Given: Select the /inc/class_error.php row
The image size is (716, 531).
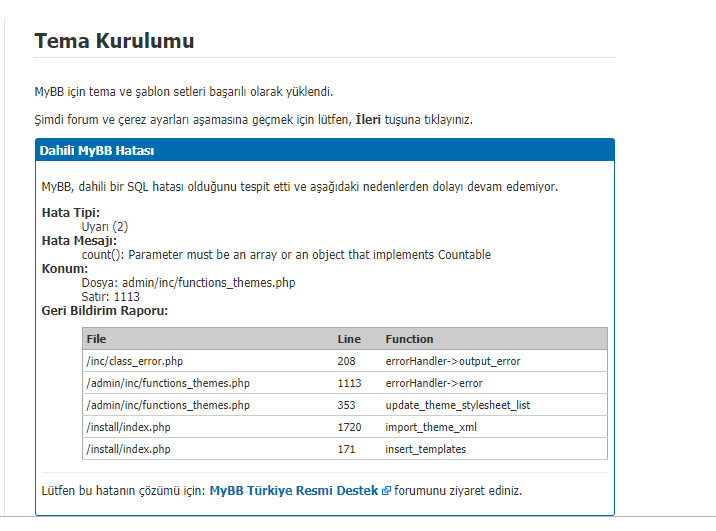Looking at the screenshot, I should coord(345,361).
